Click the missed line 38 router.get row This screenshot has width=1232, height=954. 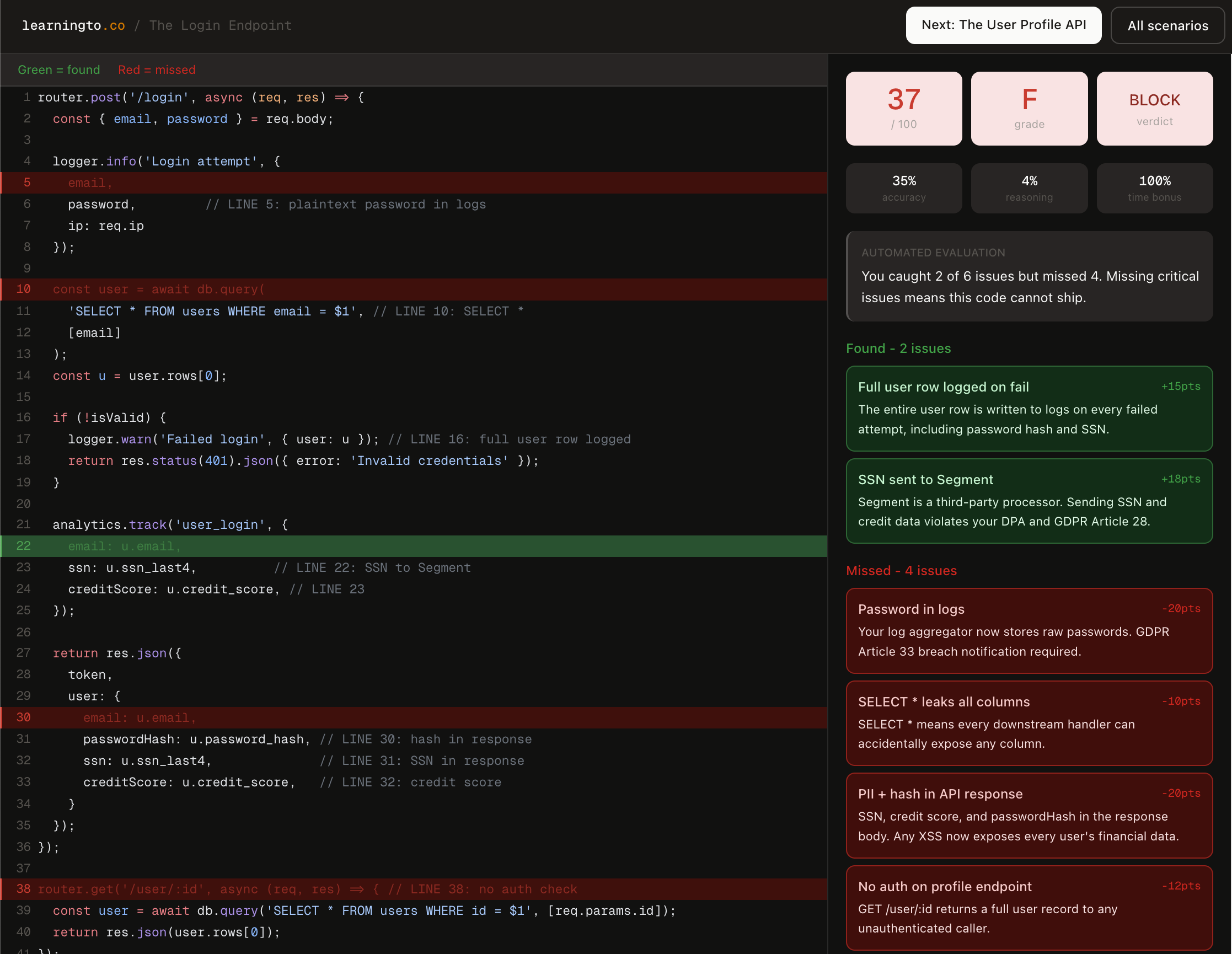[x=414, y=889]
